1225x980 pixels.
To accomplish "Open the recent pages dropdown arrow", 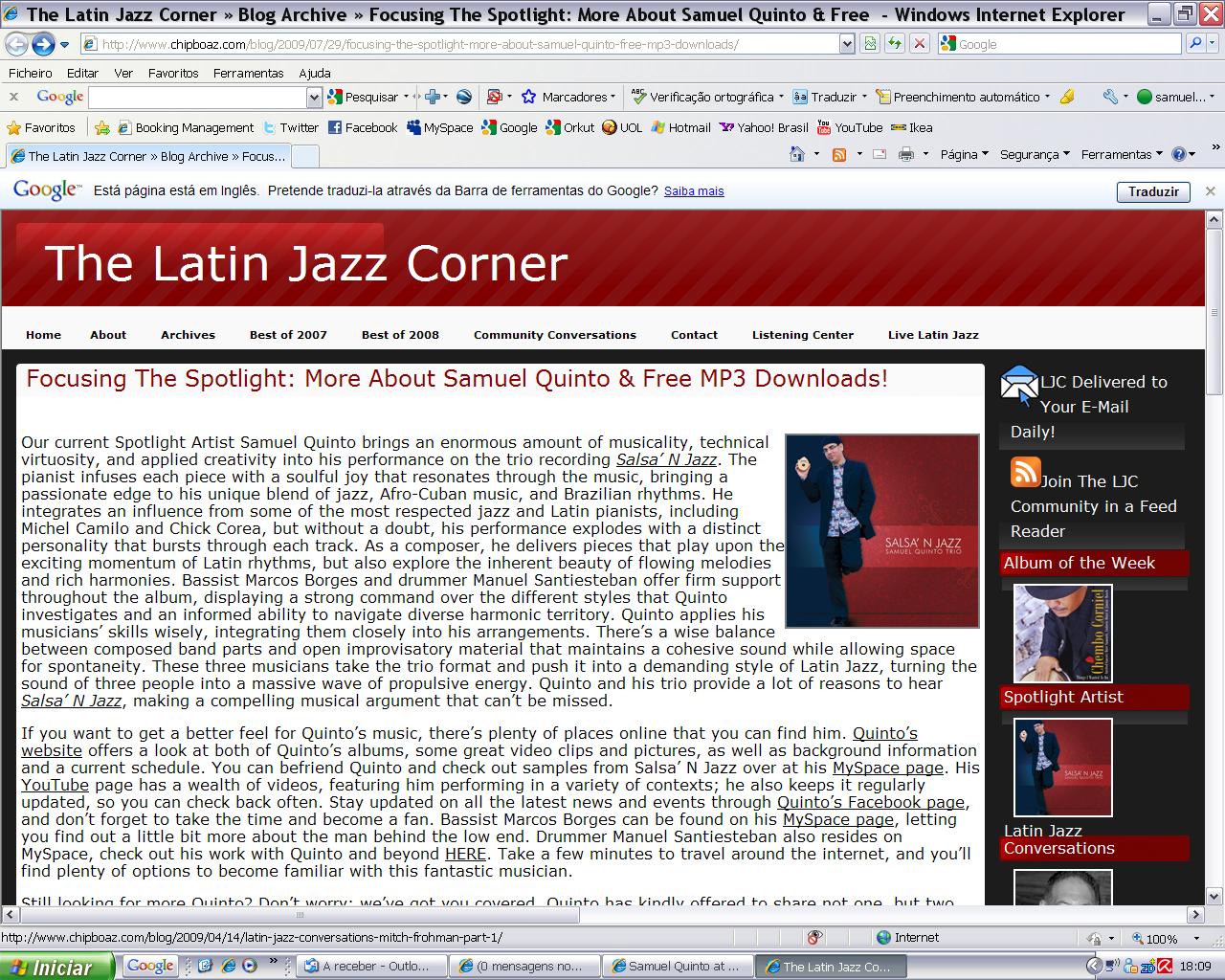I will point(64,45).
